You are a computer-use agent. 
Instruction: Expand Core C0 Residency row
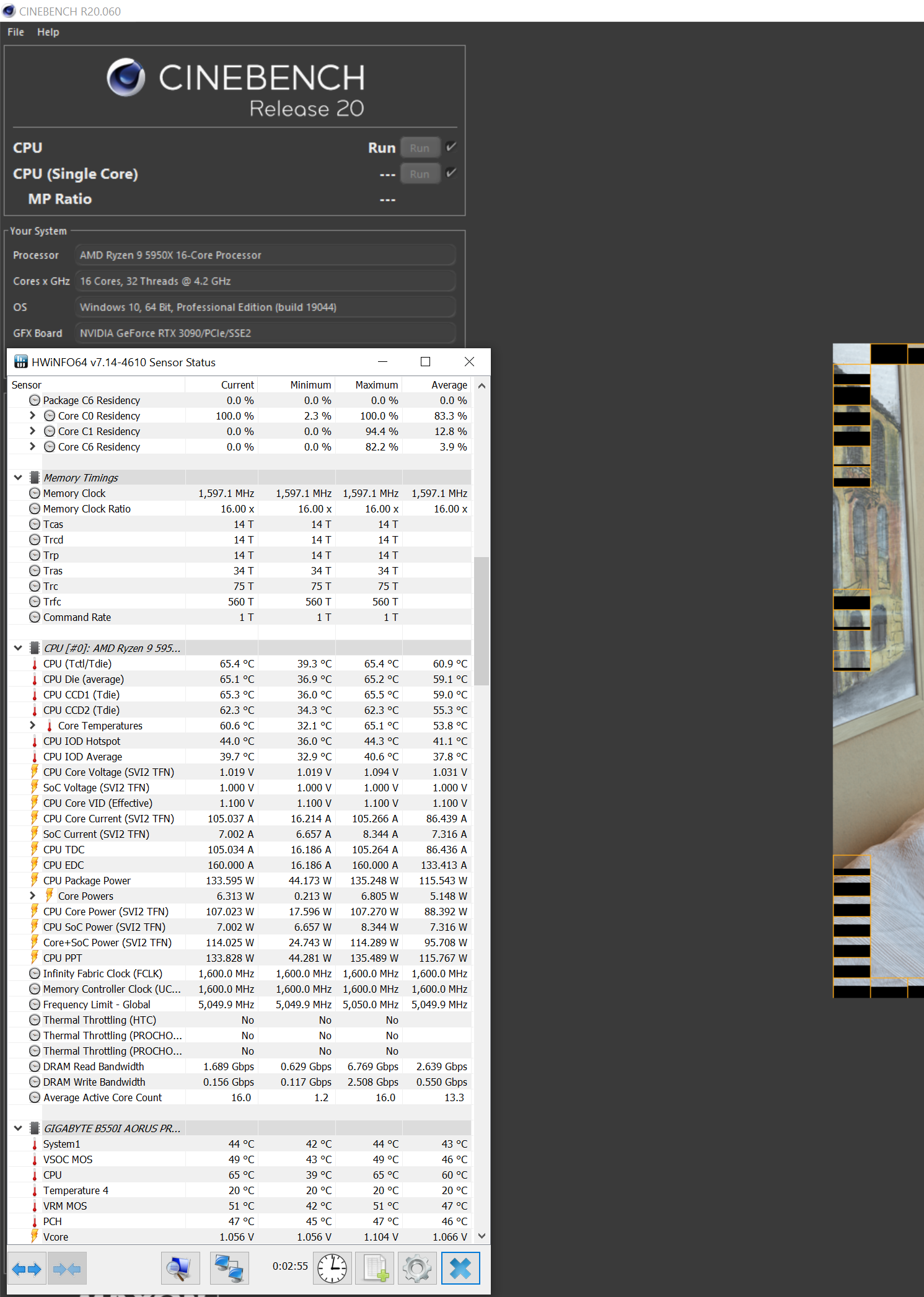32,416
